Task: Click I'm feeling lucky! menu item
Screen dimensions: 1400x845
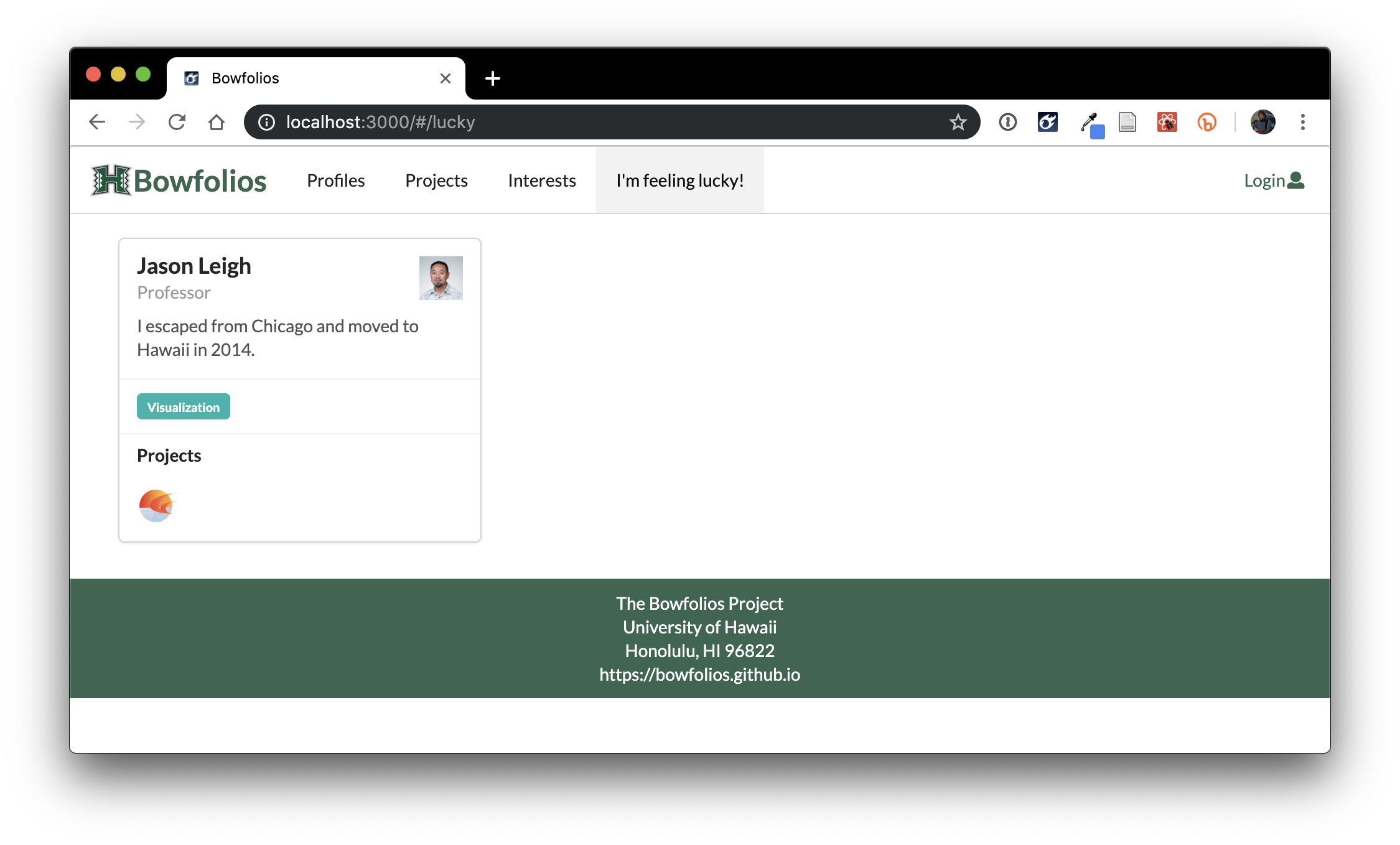Action: tap(679, 180)
